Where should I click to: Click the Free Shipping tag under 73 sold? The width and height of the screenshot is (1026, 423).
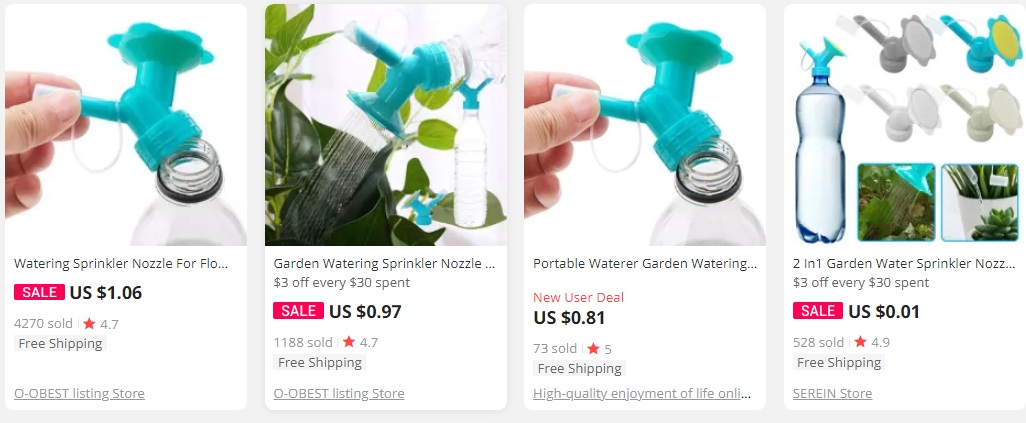580,369
